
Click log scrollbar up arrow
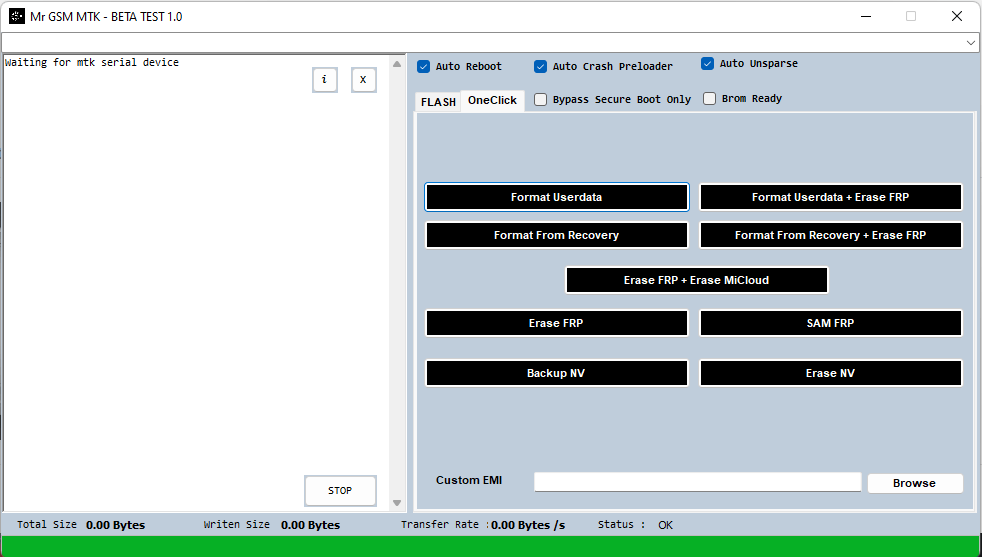click(397, 64)
